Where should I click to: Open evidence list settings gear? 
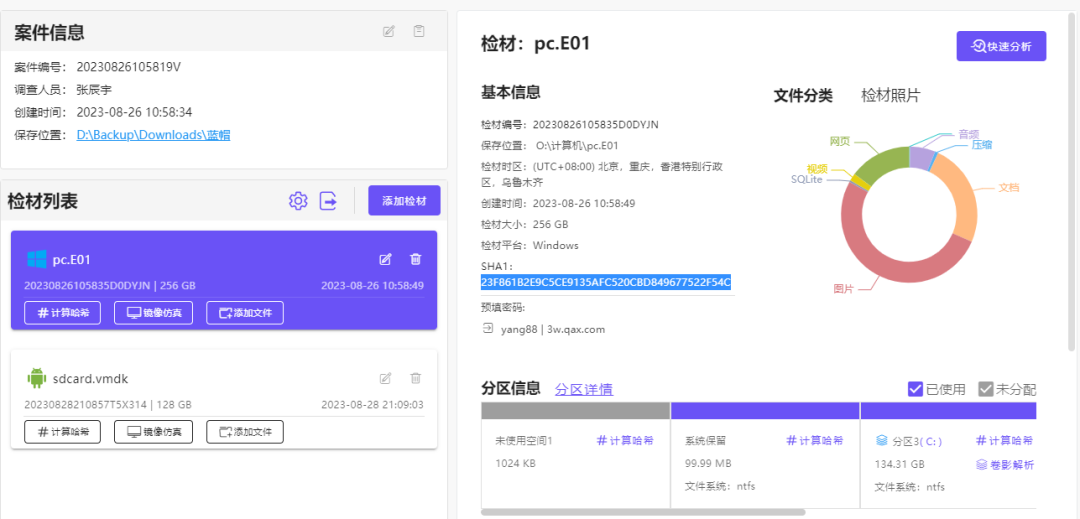pyautogui.click(x=298, y=201)
